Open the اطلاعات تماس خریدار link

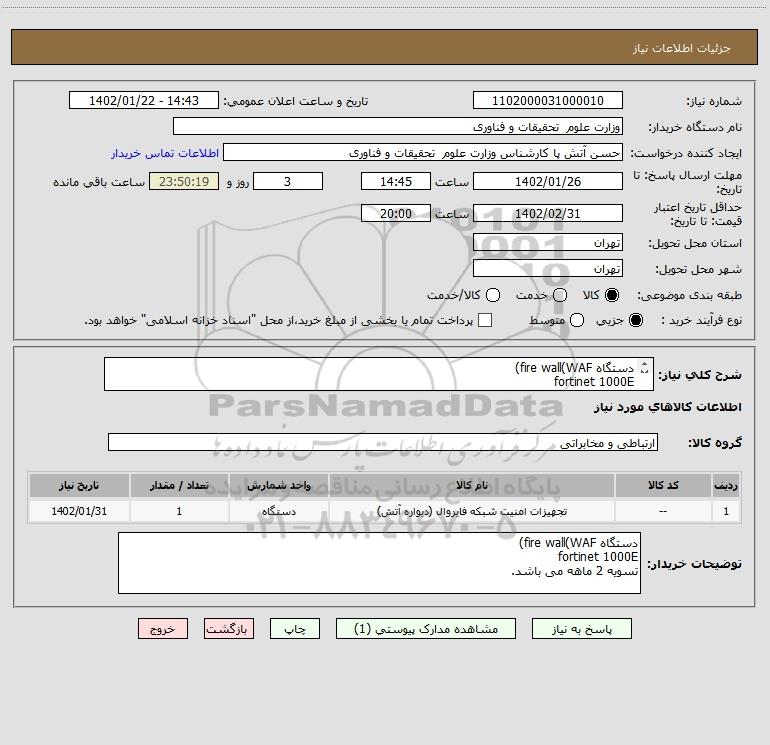pos(165,153)
